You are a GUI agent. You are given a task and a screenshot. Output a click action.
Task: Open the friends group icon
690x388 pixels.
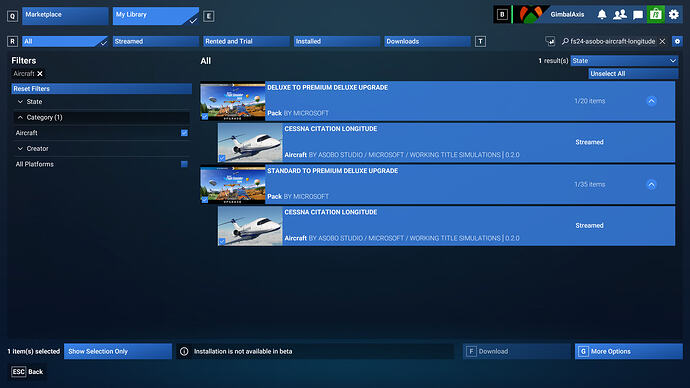pyautogui.click(x=620, y=15)
